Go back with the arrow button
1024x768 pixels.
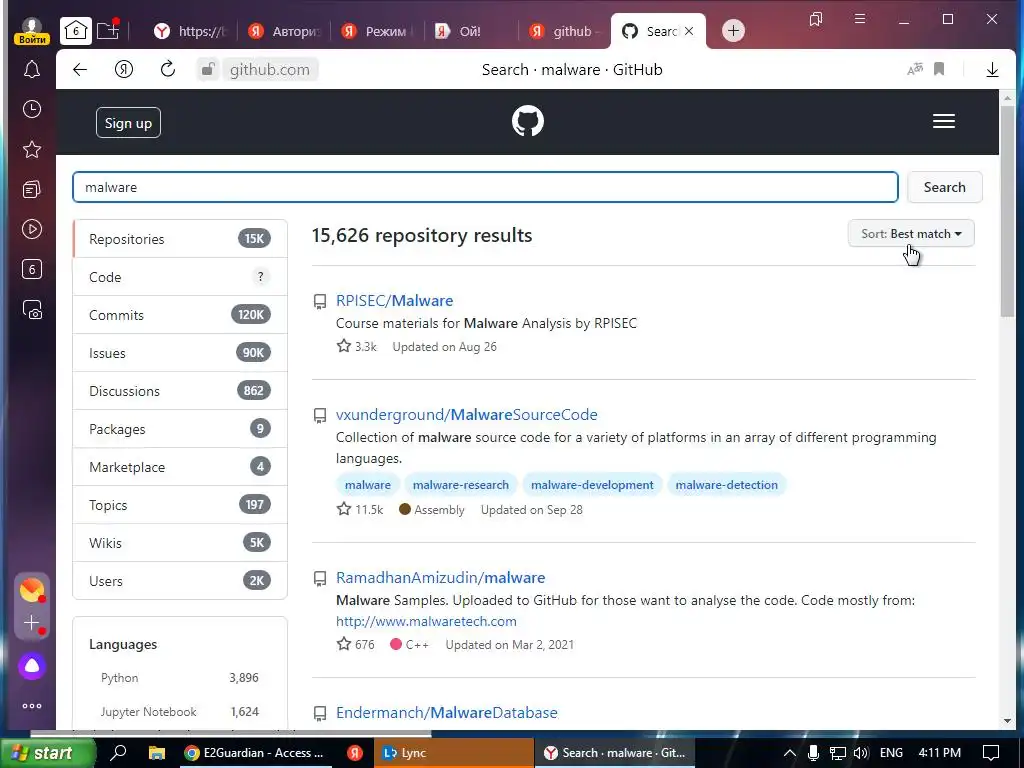click(x=80, y=69)
